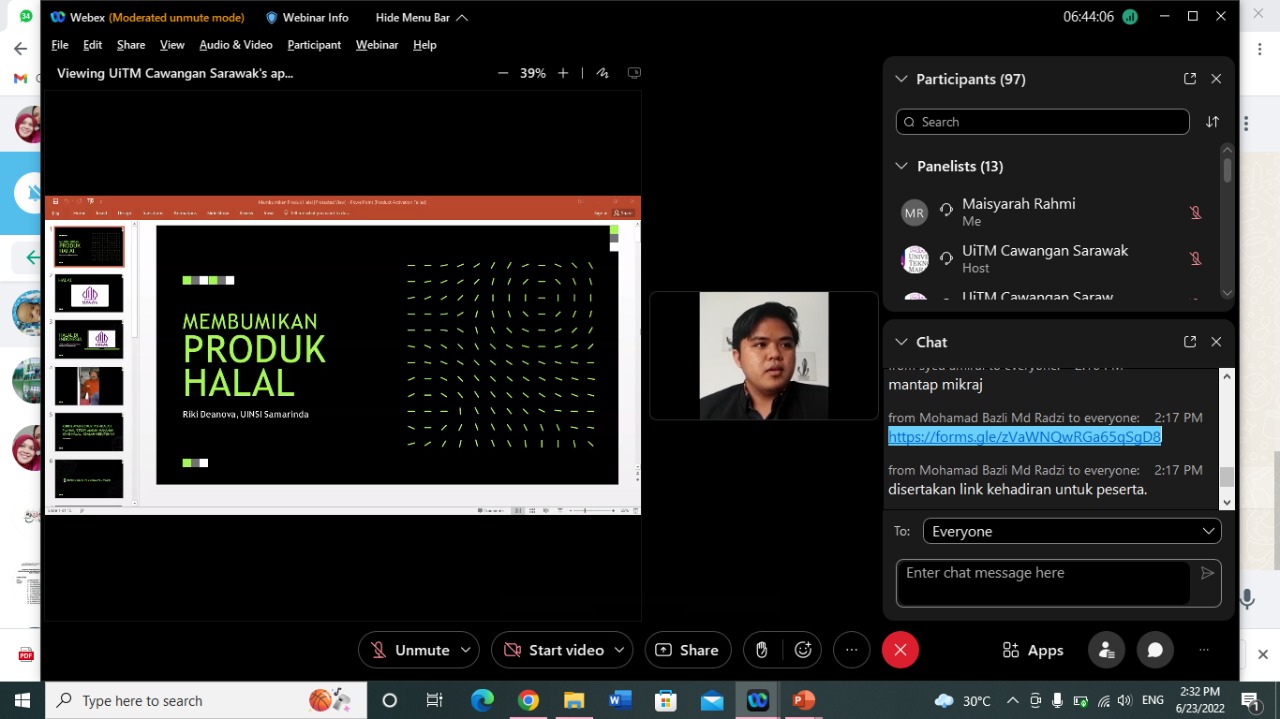Screen dimensions: 1280x719
Task: Click the connection quality indicator icon
Action: pos(1130,17)
